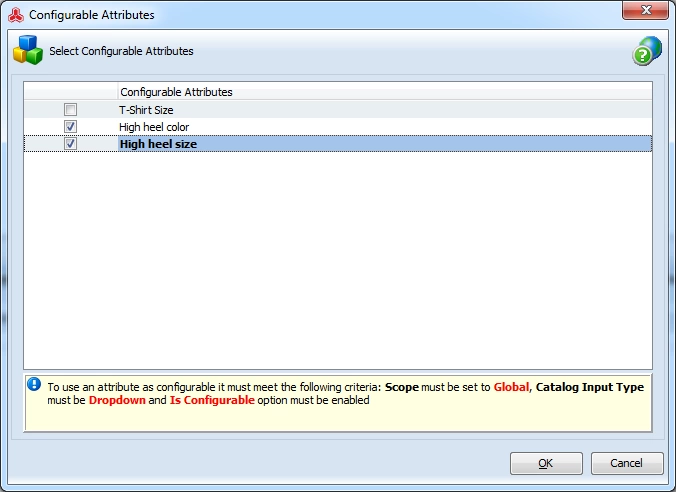Select the T-Shirt Size row

(x=338, y=110)
